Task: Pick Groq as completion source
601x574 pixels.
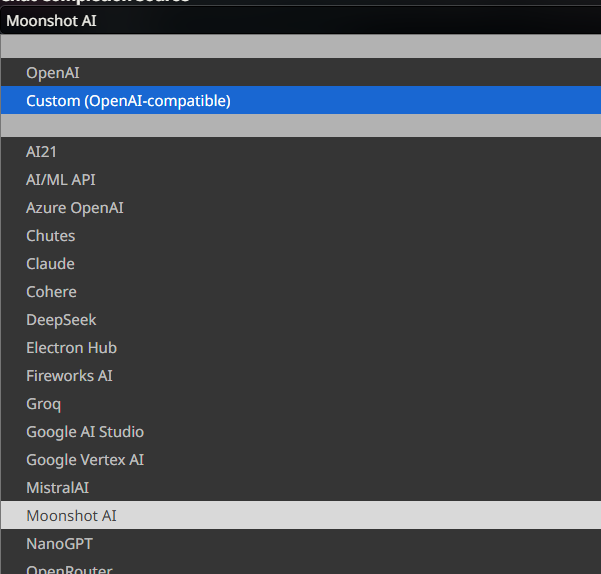Action: click(x=301, y=403)
